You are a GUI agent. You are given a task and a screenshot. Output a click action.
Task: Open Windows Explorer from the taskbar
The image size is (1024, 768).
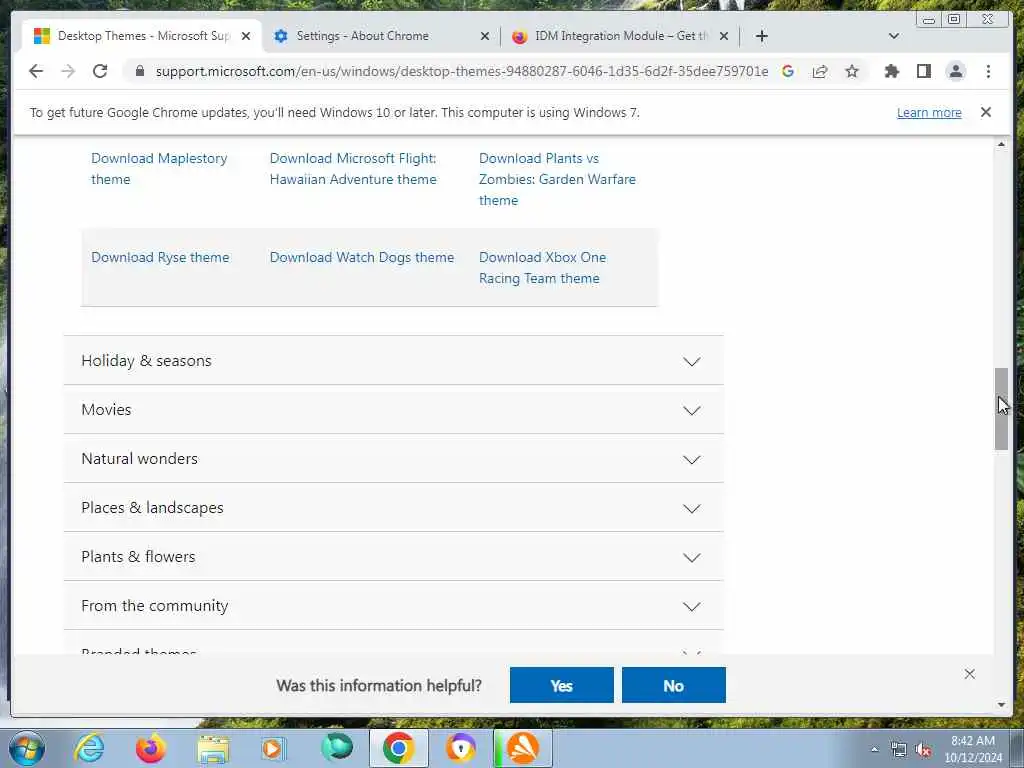(x=213, y=748)
